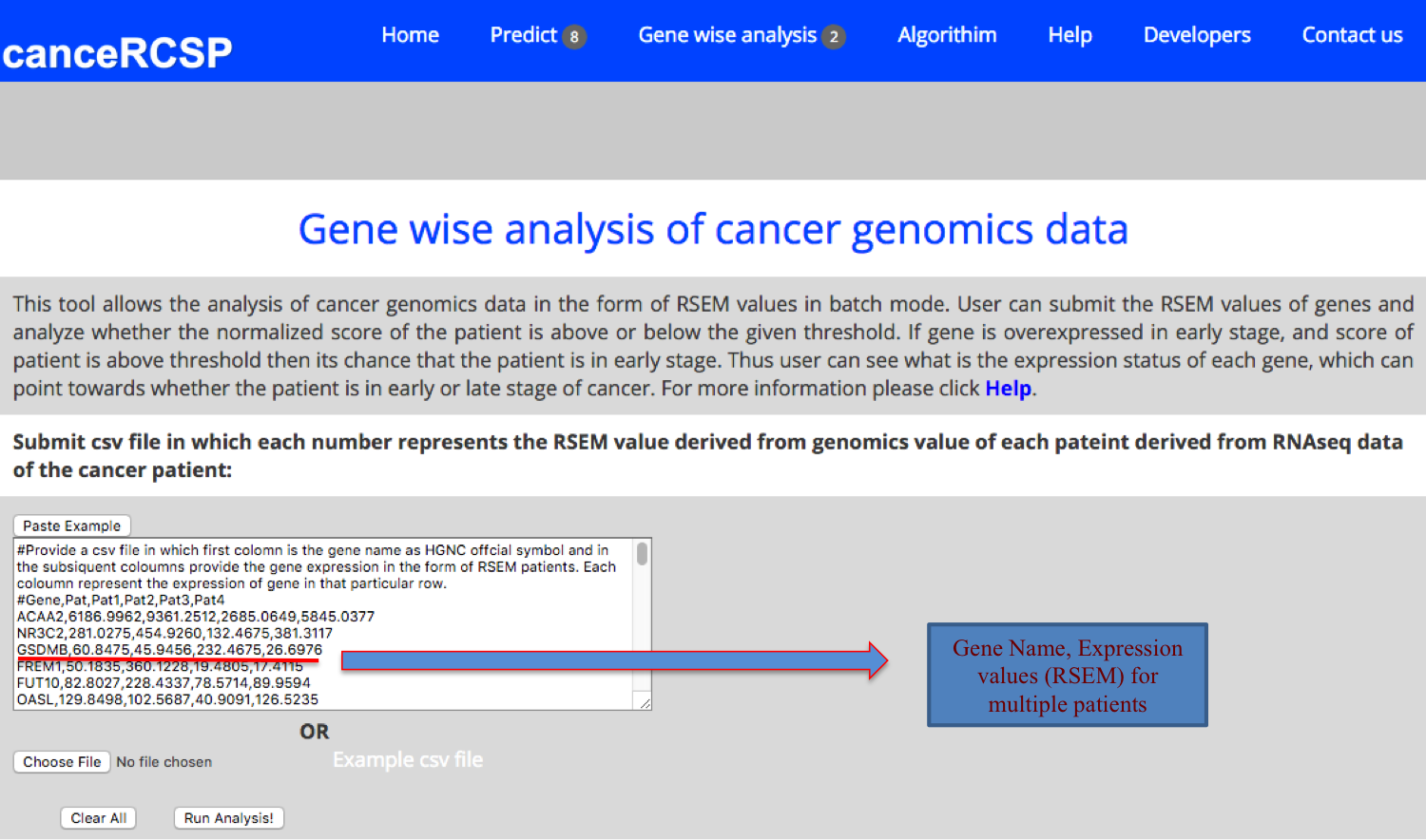
Task: Open Help from the top navigation bar
Action: [x=1069, y=35]
